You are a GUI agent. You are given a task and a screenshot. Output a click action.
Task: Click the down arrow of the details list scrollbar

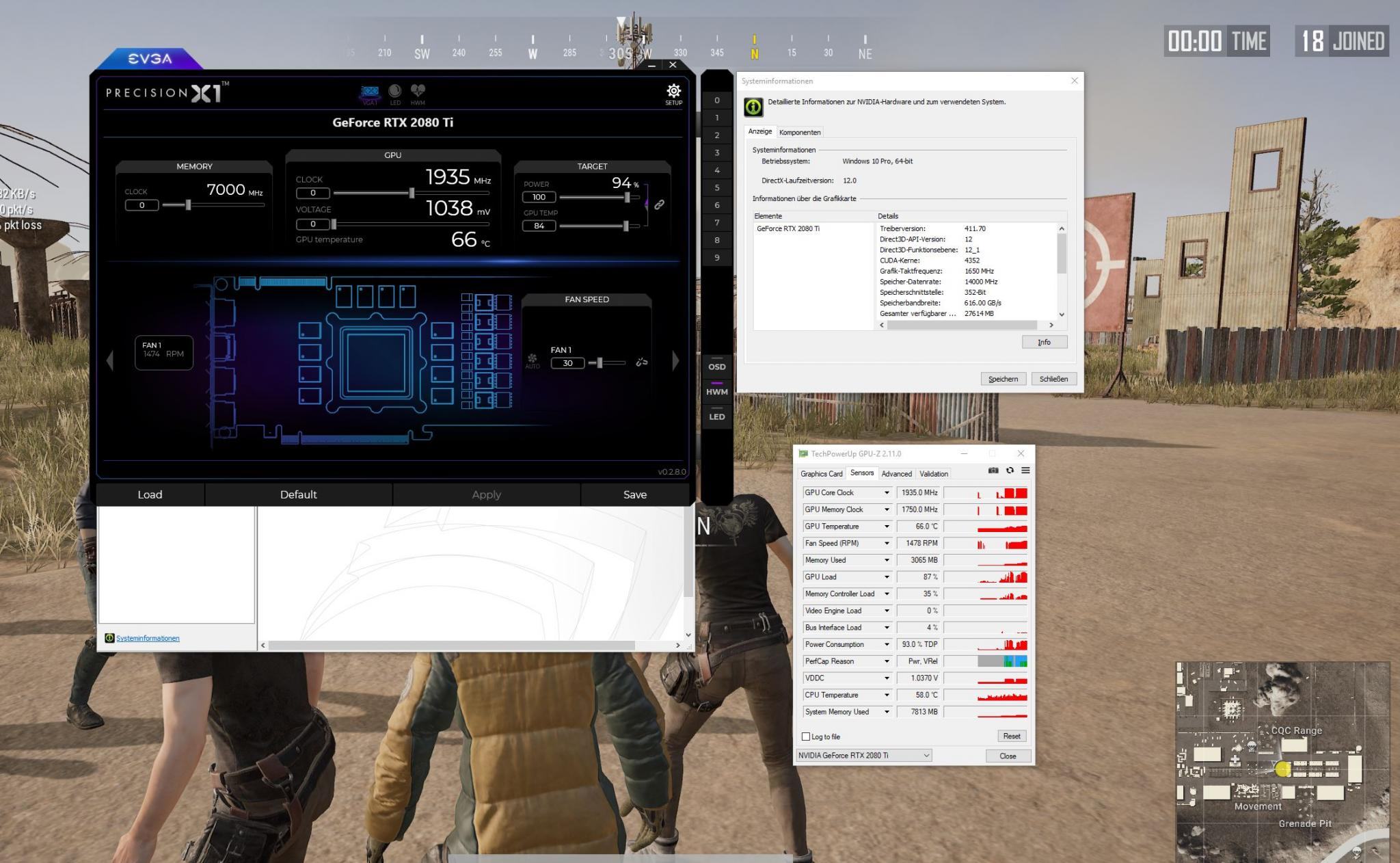click(x=1062, y=315)
